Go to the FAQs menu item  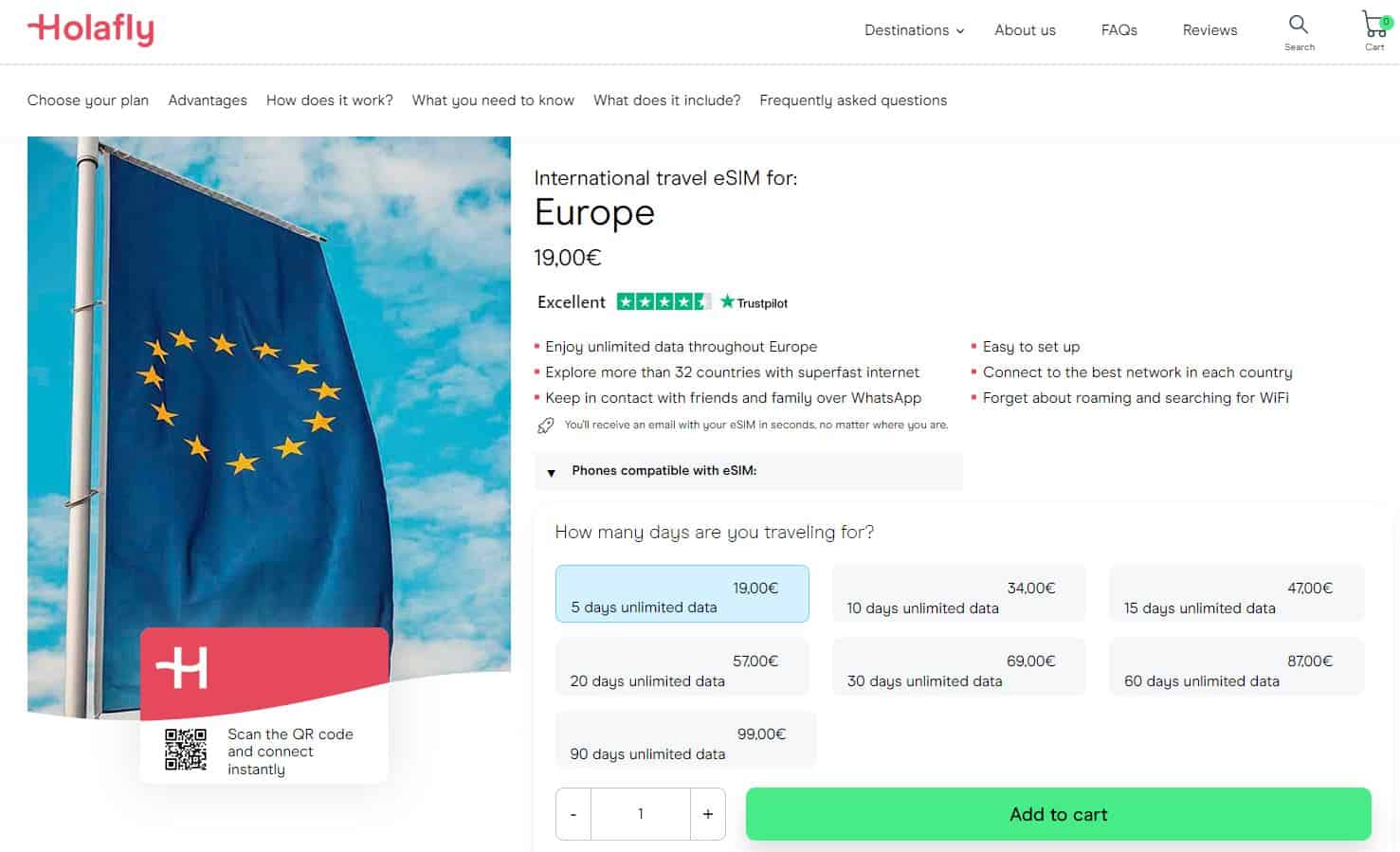(1118, 30)
